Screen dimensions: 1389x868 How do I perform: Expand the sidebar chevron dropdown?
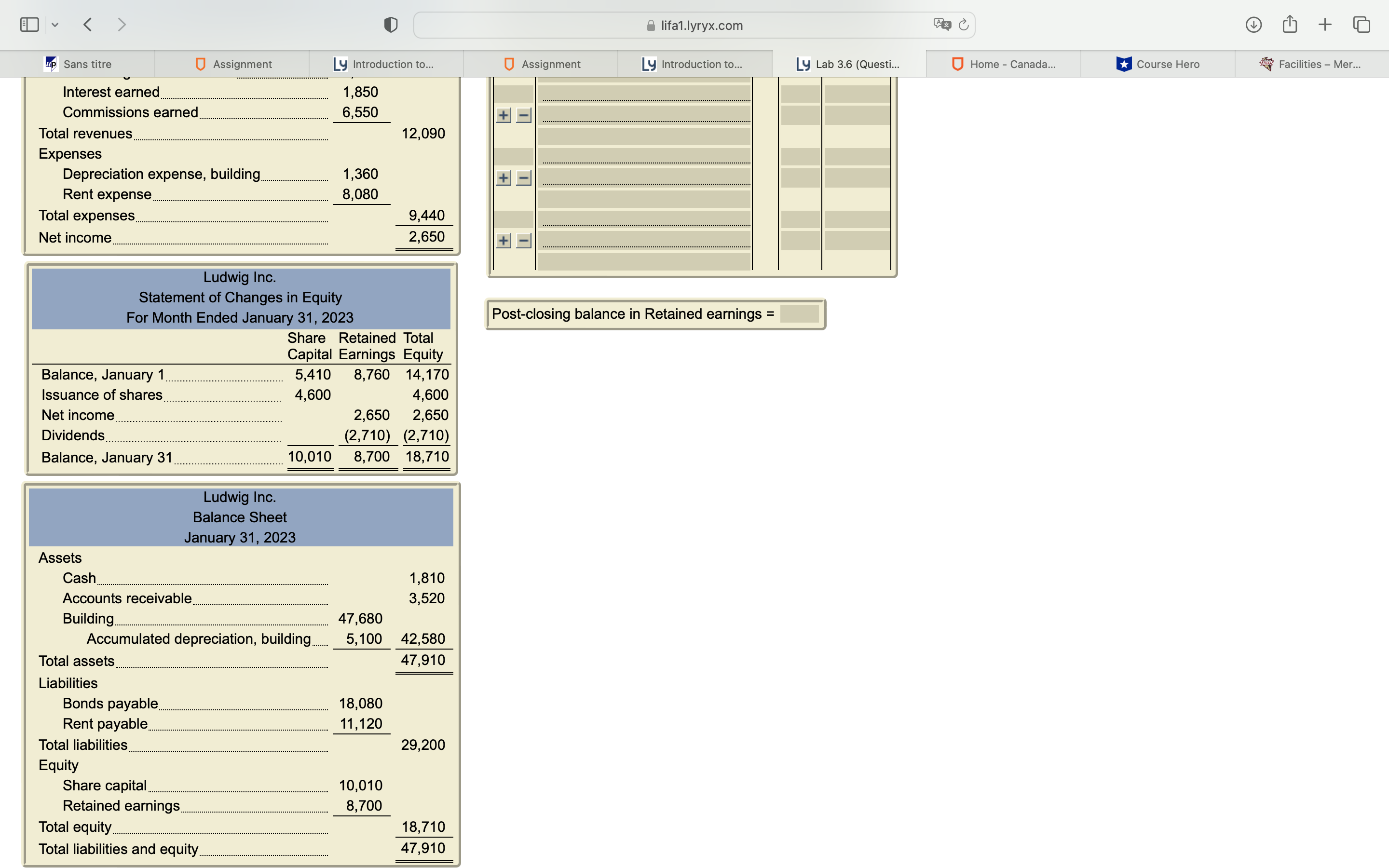pyautogui.click(x=55, y=24)
